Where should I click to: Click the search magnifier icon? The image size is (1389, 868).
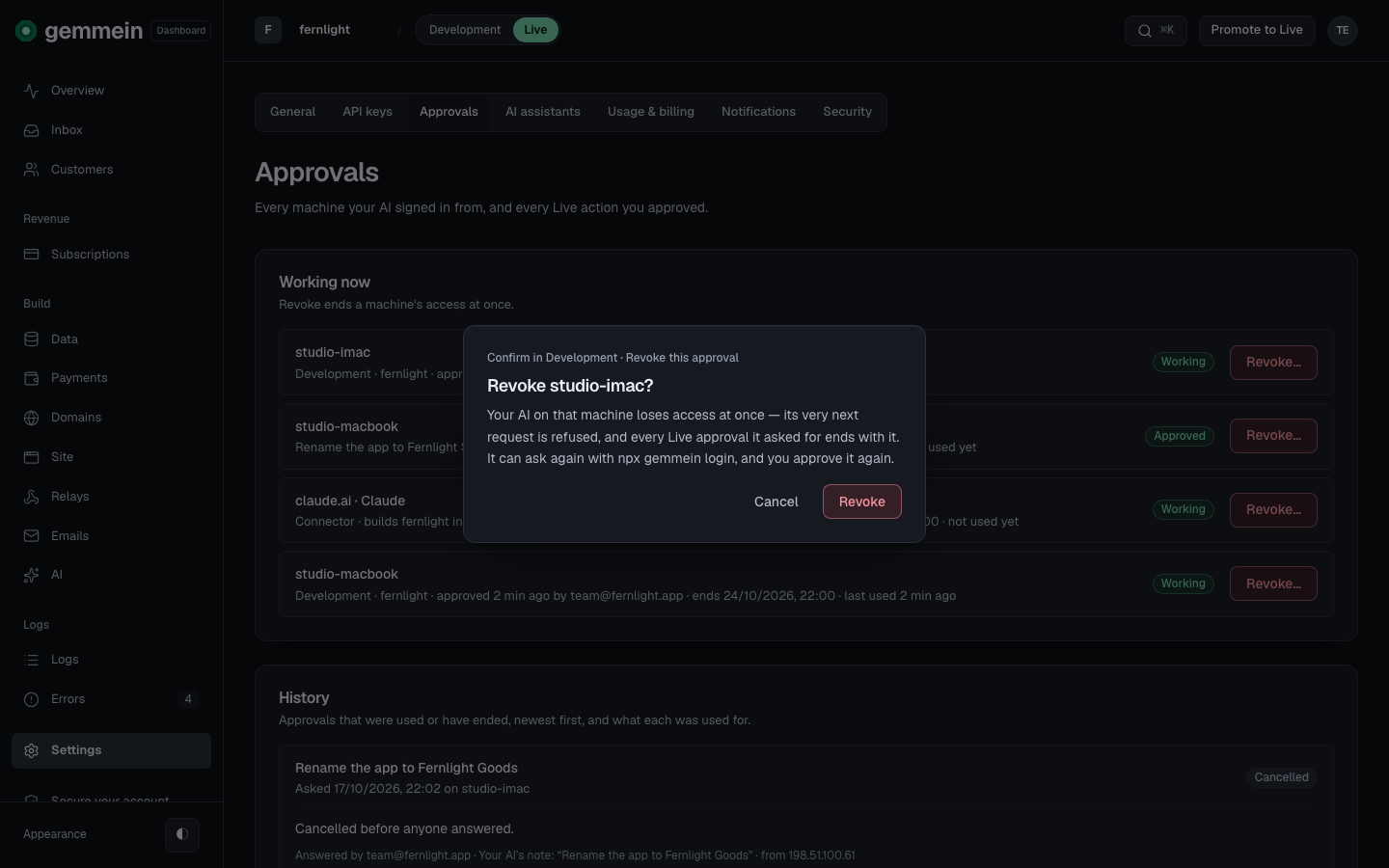point(1145,31)
